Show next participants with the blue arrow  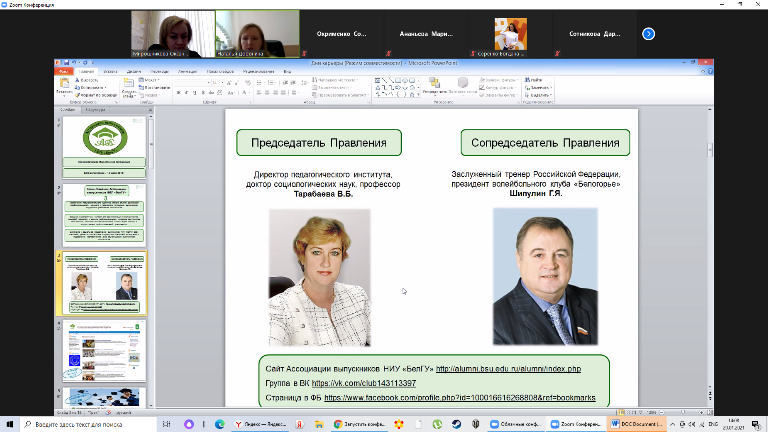(x=648, y=33)
